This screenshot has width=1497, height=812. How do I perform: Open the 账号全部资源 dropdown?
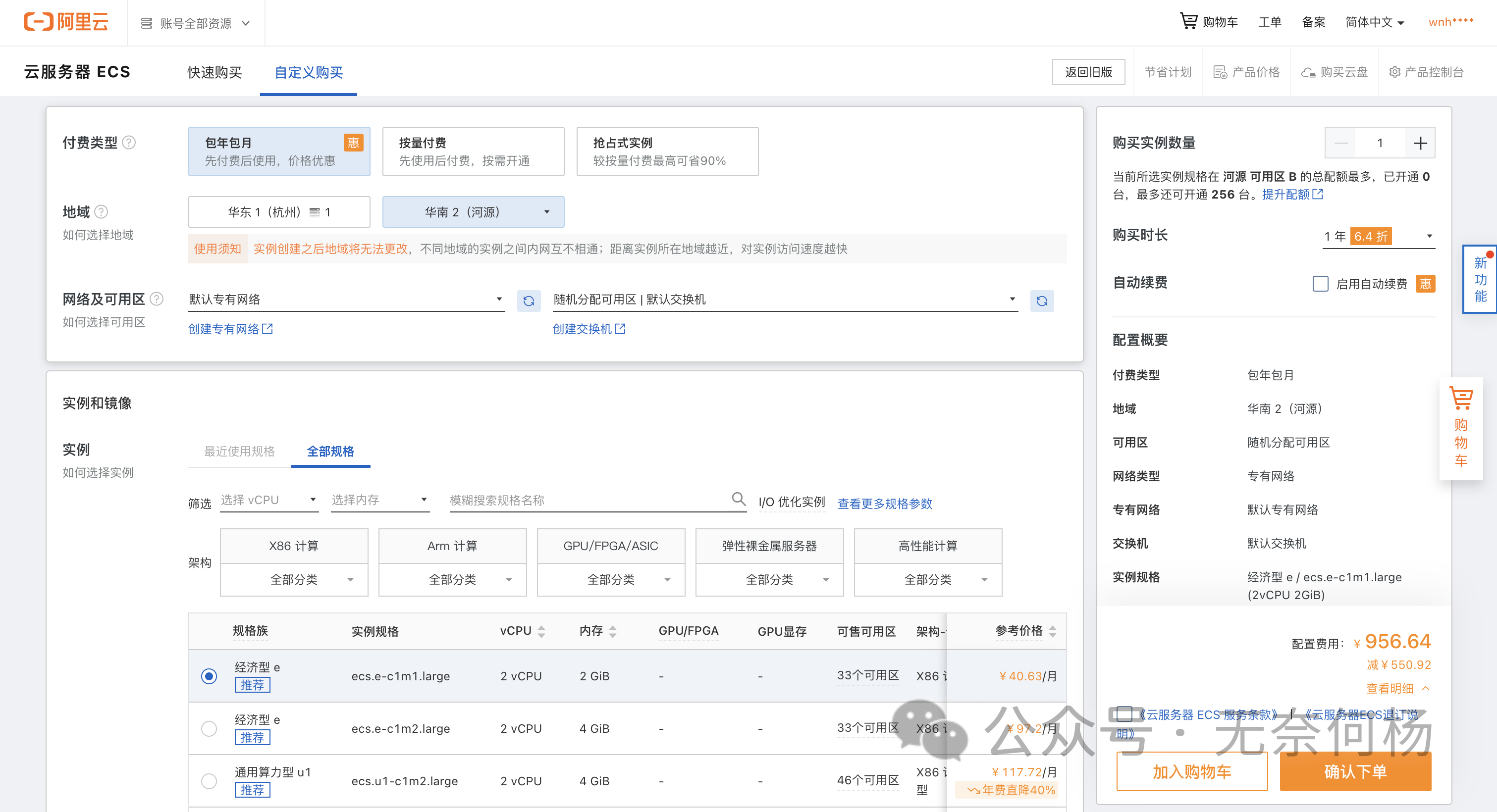pos(196,23)
